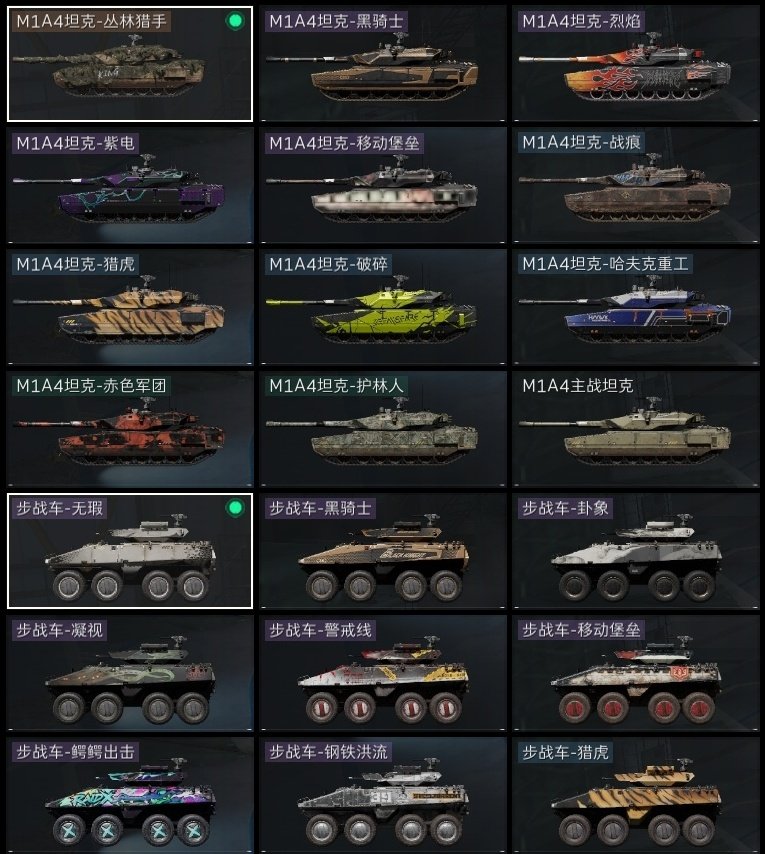Viewport: 765px width, 854px height.
Task: Pick the 步战车-凝视 vehicle skin
Action: click(130, 673)
